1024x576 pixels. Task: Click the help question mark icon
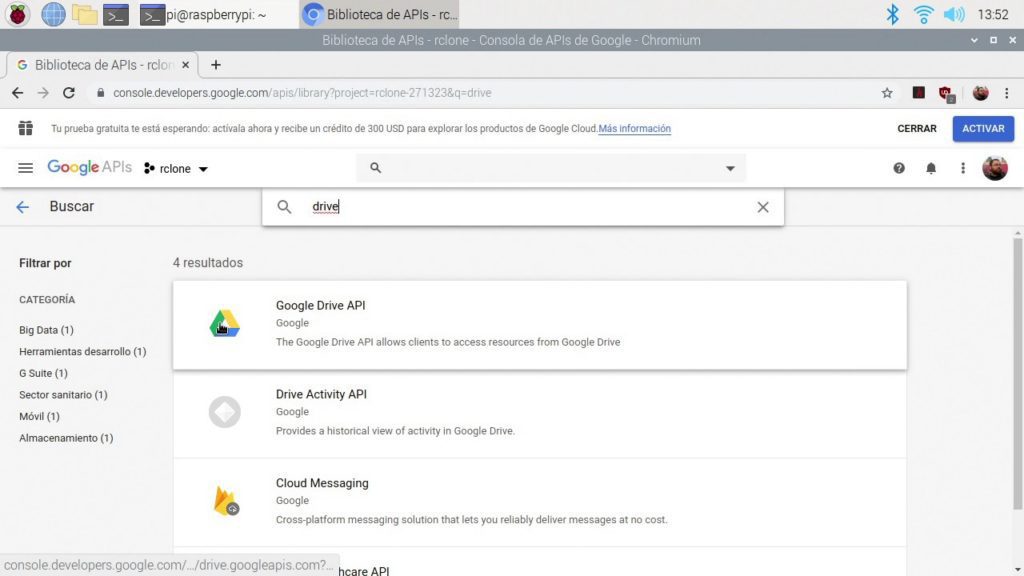coord(899,168)
